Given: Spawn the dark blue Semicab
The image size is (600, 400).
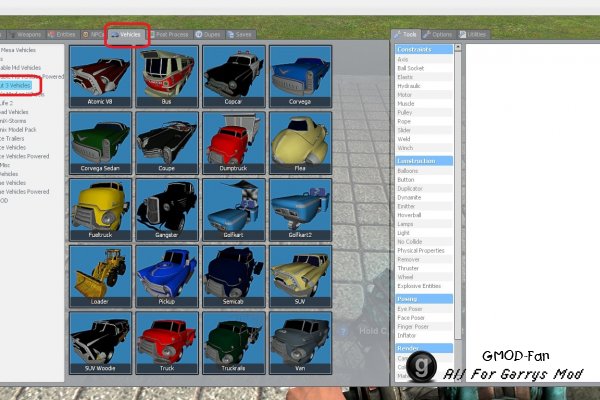Looking at the screenshot, I should click(x=233, y=276).
